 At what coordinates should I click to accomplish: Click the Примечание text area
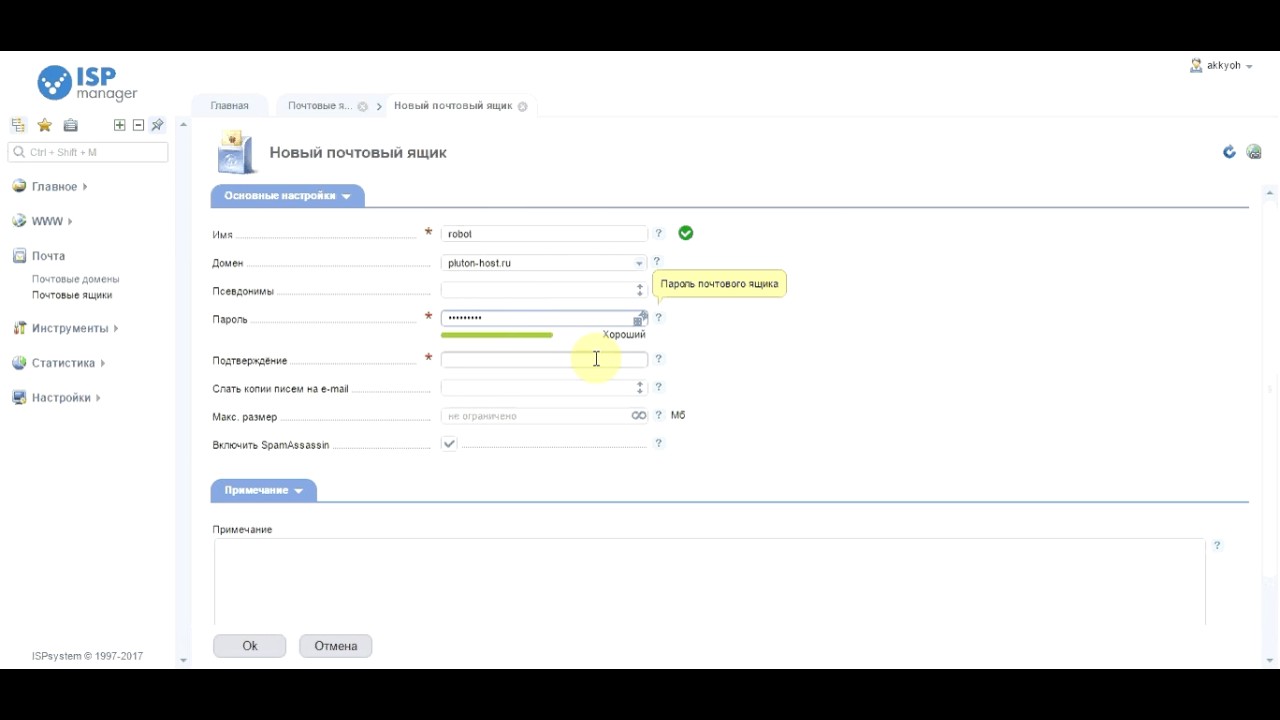tap(709, 582)
